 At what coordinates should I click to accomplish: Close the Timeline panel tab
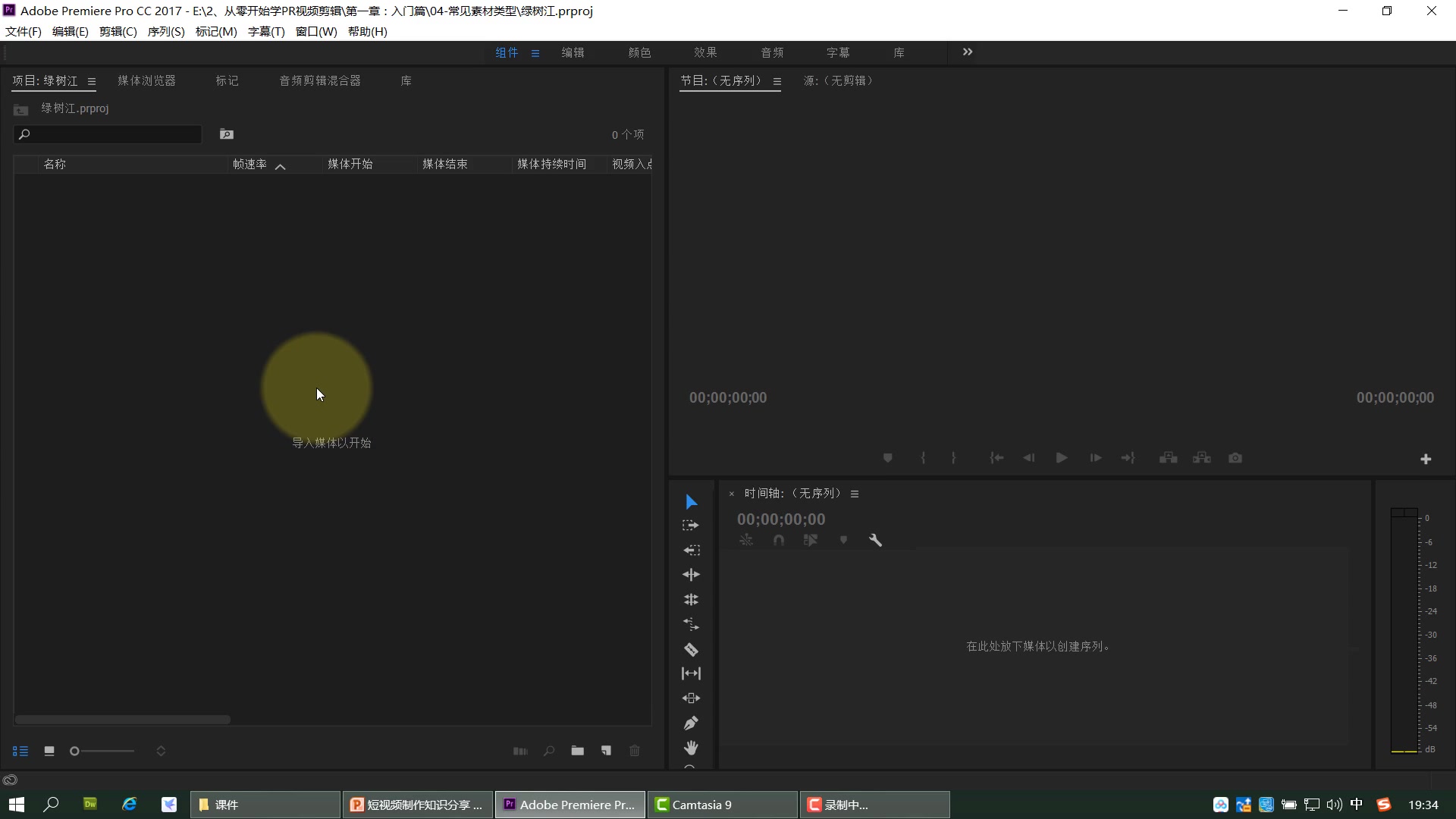pos(732,494)
